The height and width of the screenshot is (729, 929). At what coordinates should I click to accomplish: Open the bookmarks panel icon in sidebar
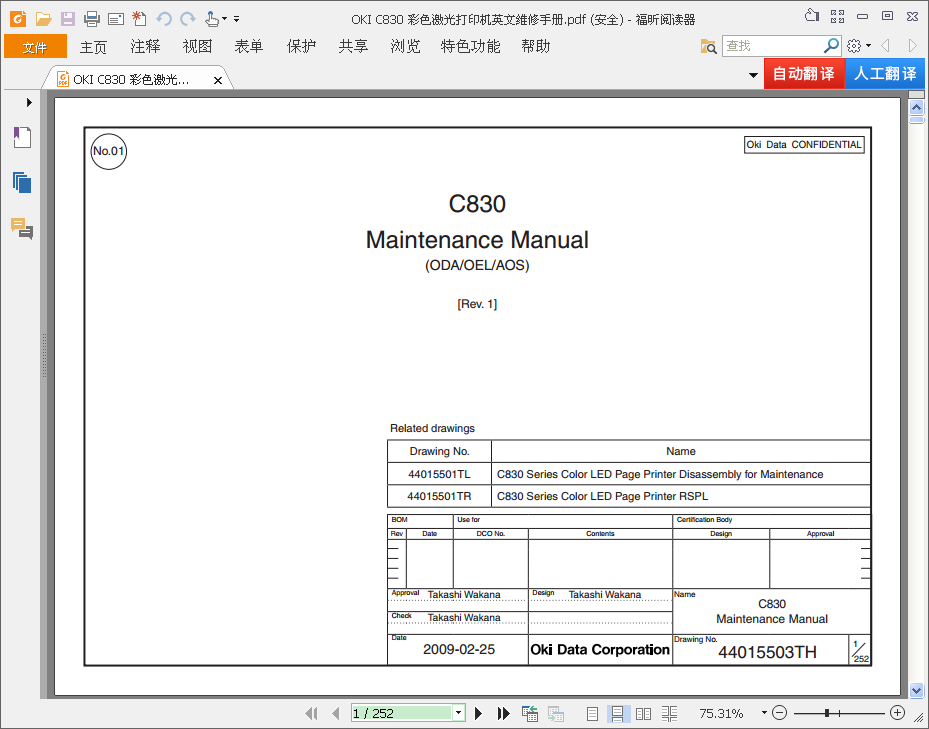(x=22, y=138)
